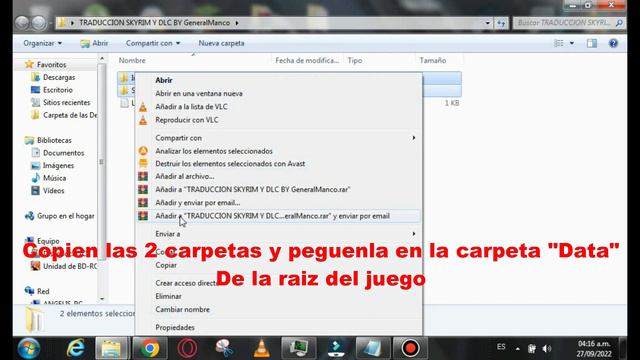Open Internet Explorer from taskbar
Screen dimensions: 640x360
point(76,348)
